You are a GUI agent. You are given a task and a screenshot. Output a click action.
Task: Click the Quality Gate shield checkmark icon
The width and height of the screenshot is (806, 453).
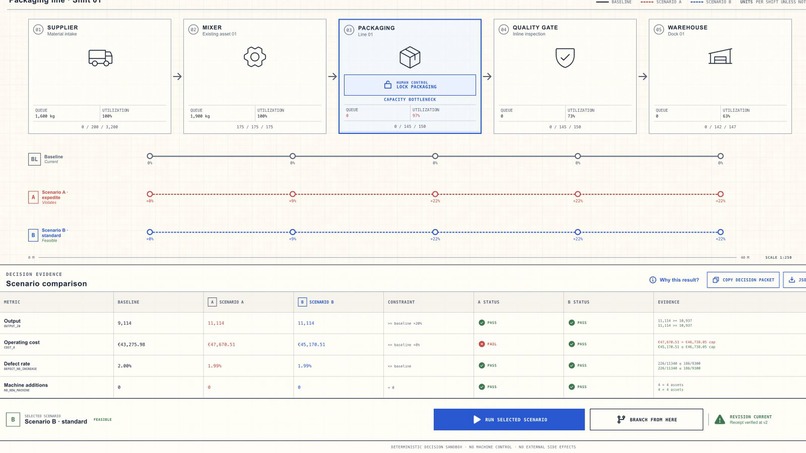click(x=565, y=58)
